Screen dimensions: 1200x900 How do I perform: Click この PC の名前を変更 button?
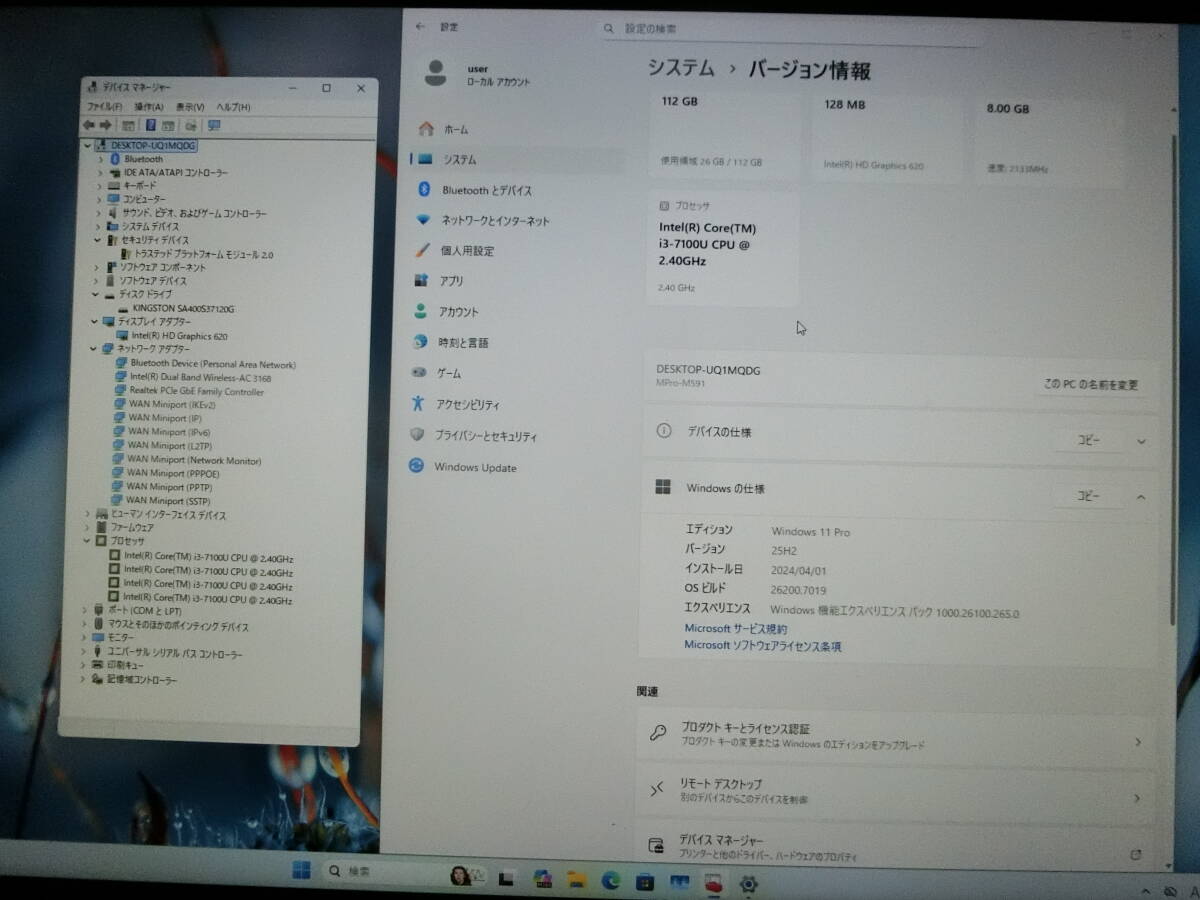[x=1092, y=384]
